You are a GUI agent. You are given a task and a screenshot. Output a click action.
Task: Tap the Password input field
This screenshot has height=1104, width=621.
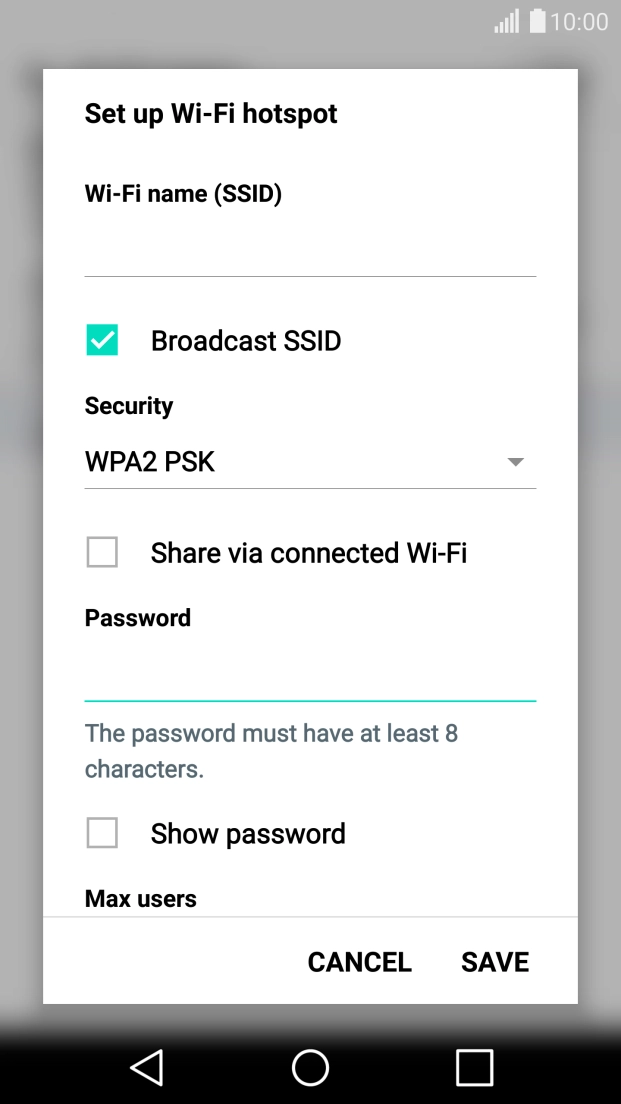(x=310, y=675)
